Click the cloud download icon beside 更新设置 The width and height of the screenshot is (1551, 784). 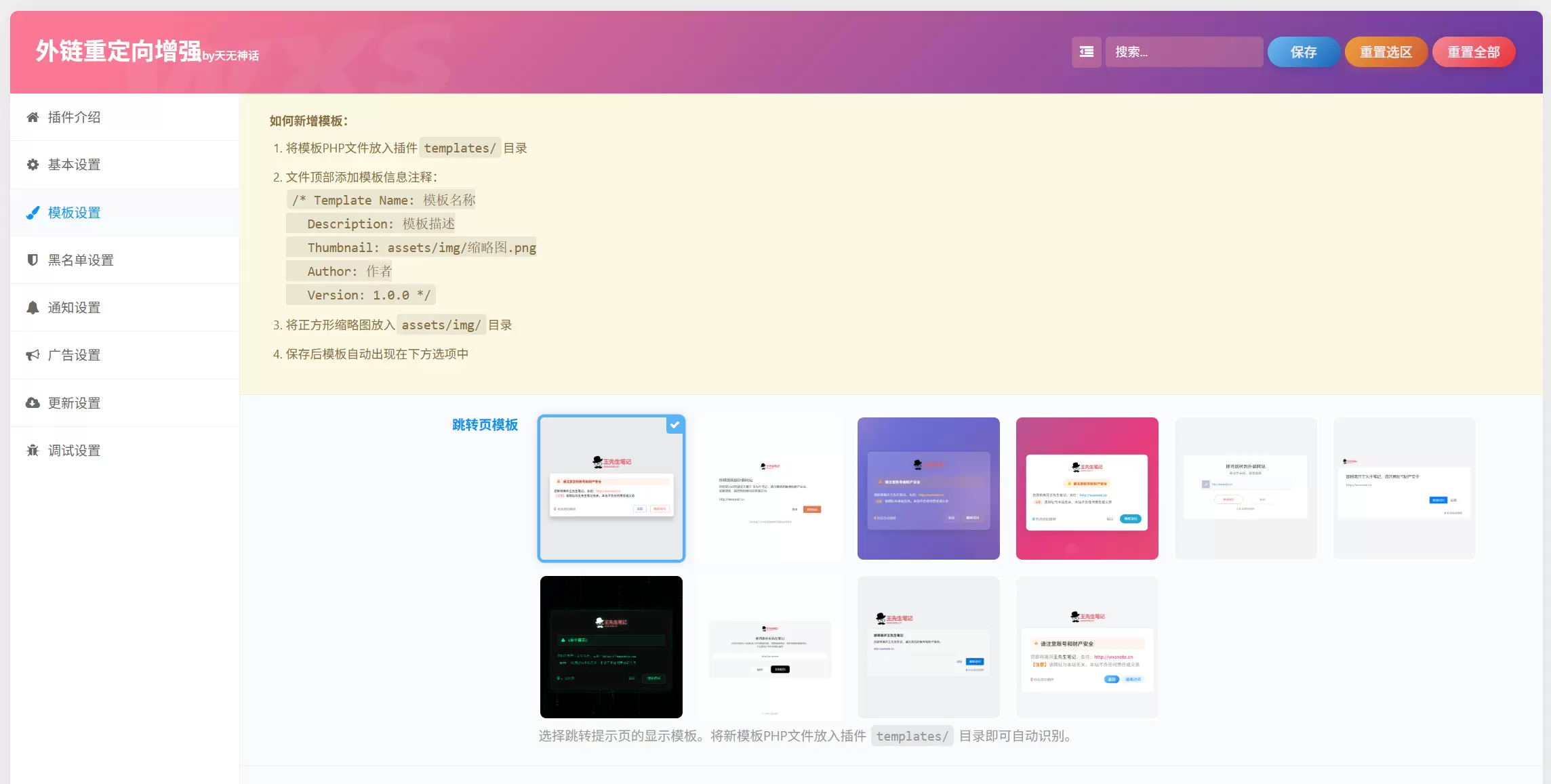[x=33, y=403]
